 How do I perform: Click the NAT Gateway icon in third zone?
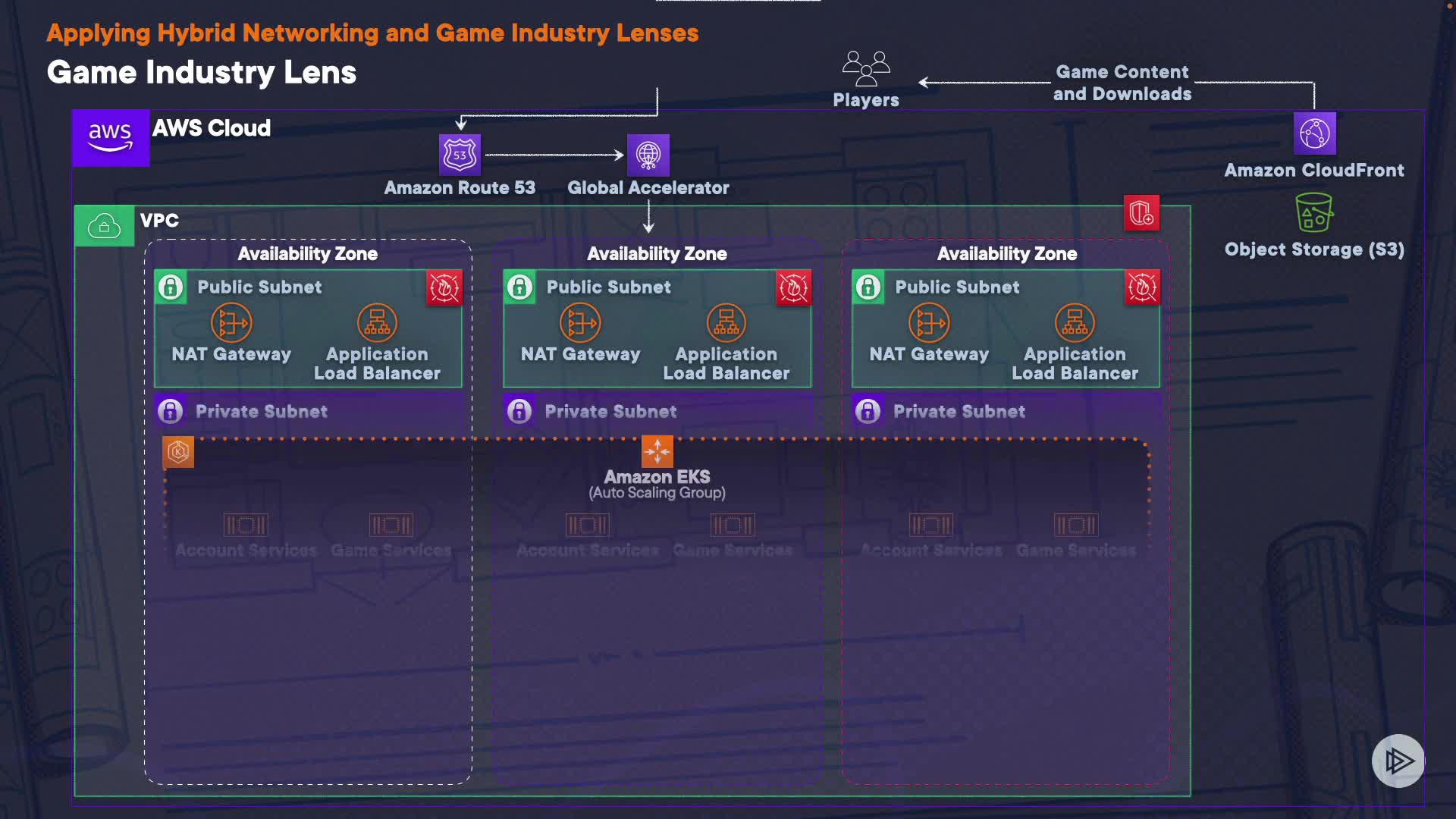[929, 323]
